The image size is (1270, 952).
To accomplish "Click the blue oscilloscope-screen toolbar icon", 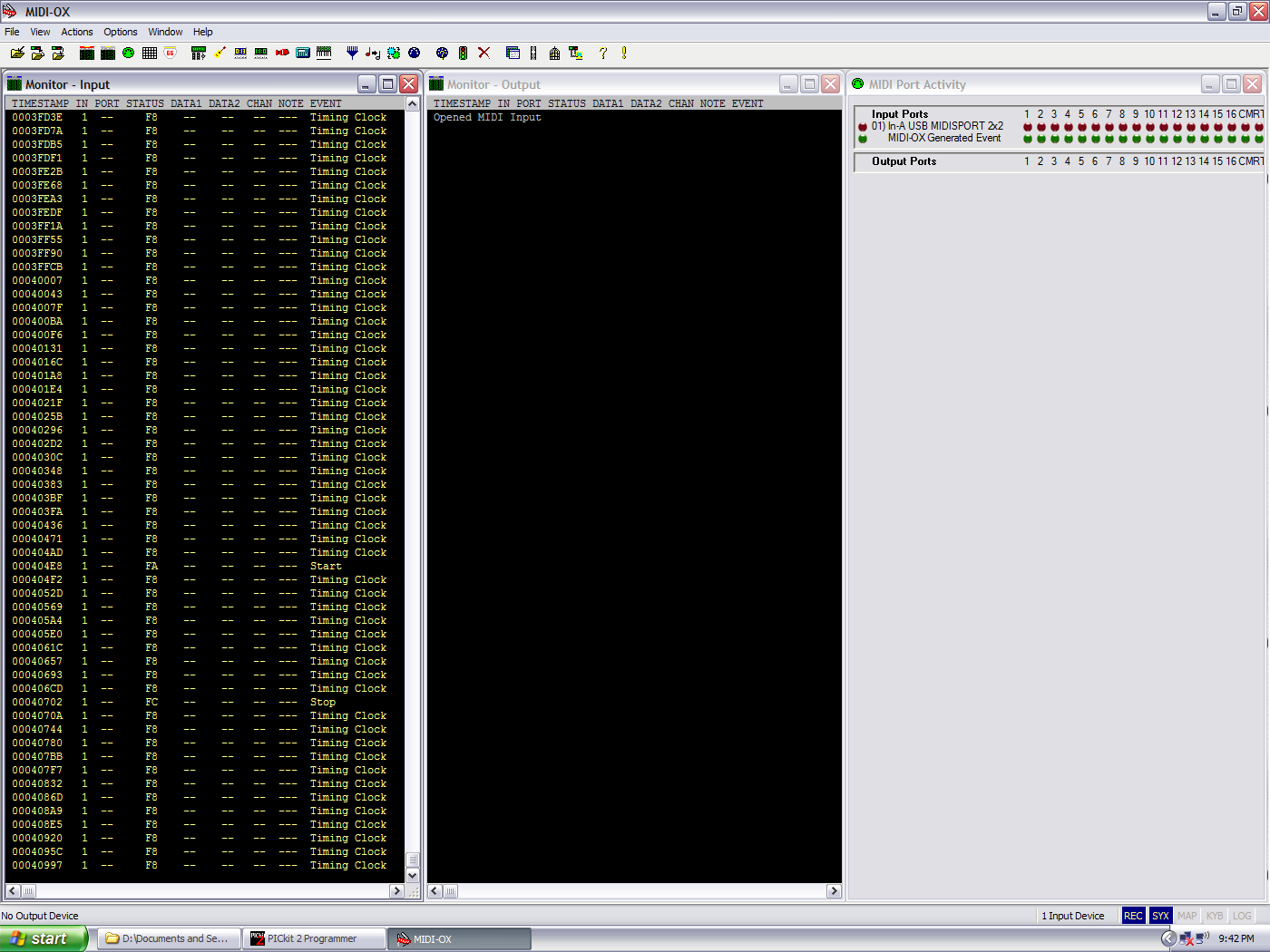I will pos(303,53).
